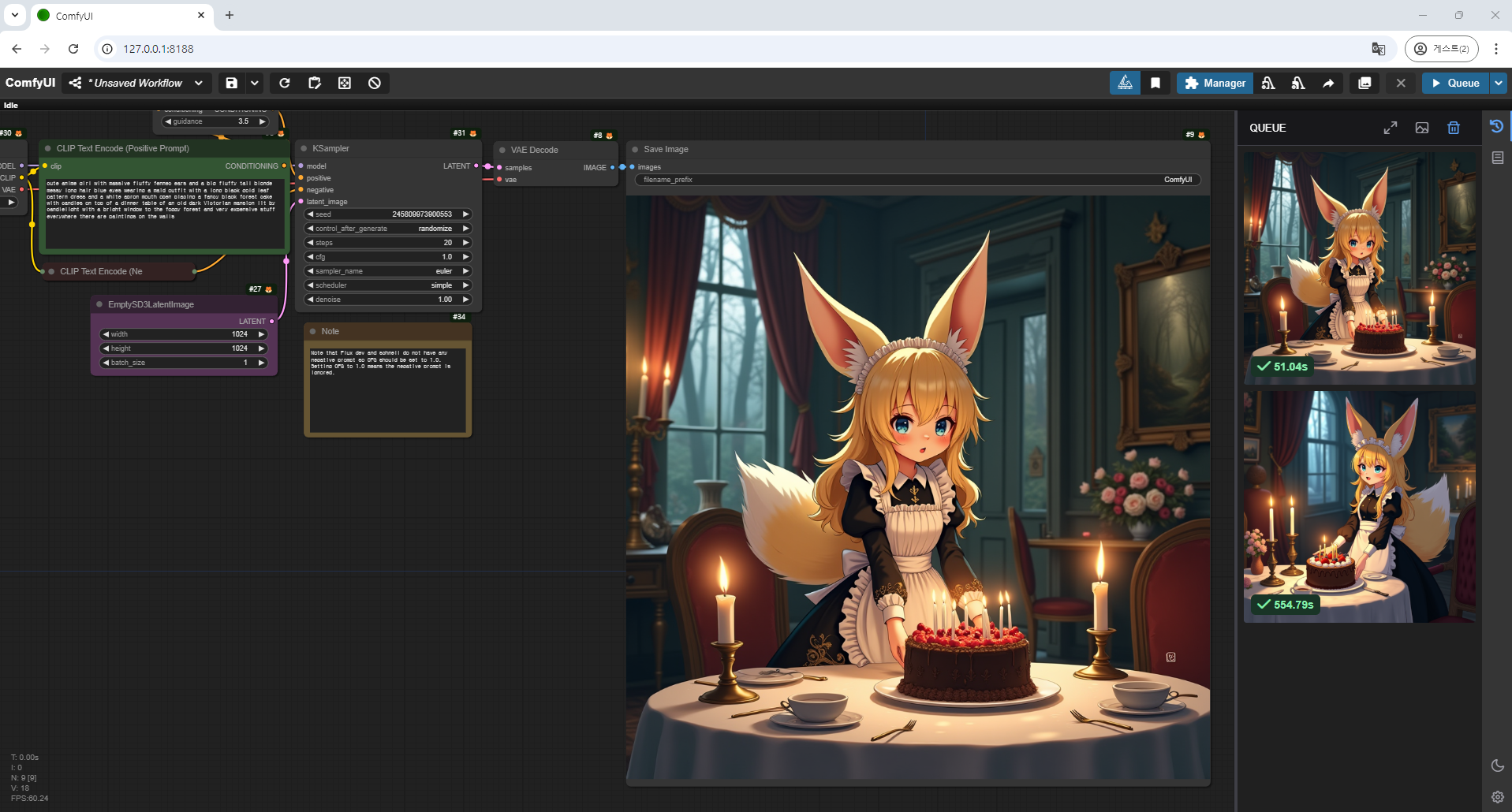This screenshot has width=1512, height=812.
Task: Switch scheduler to previous option with left arrow
Action: tap(310, 285)
